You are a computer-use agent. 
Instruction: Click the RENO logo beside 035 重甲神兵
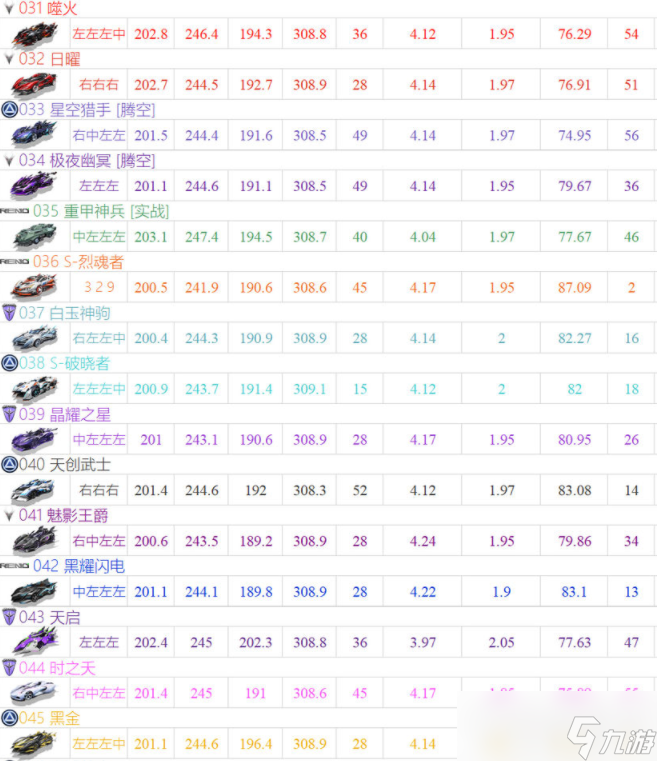pyautogui.click(x=15, y=211)
